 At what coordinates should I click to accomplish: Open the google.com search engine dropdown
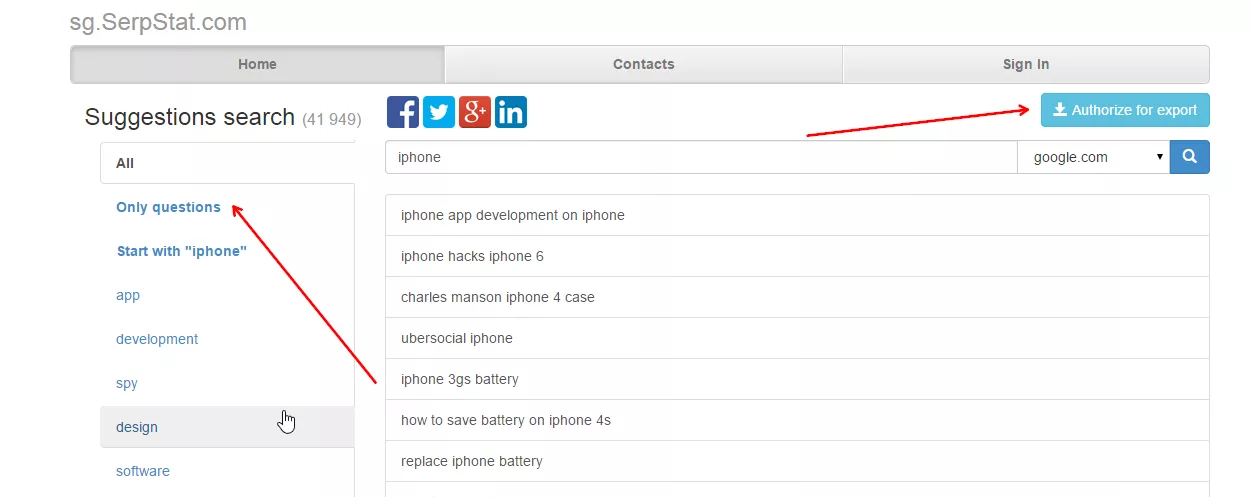1094,157
